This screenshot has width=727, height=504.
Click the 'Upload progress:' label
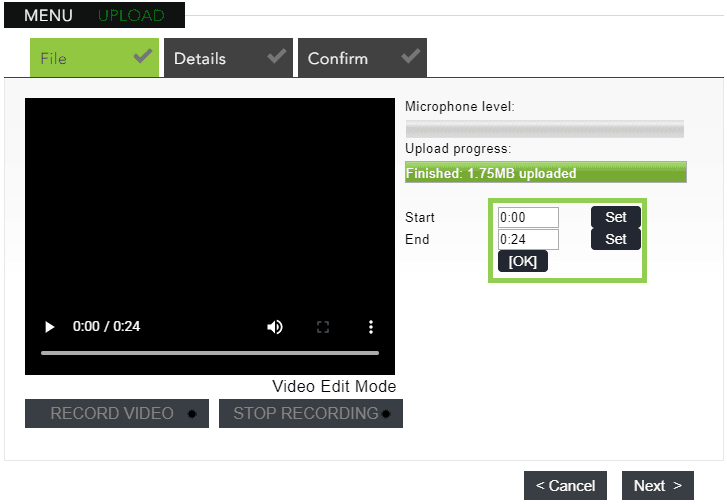coord(458,149)
